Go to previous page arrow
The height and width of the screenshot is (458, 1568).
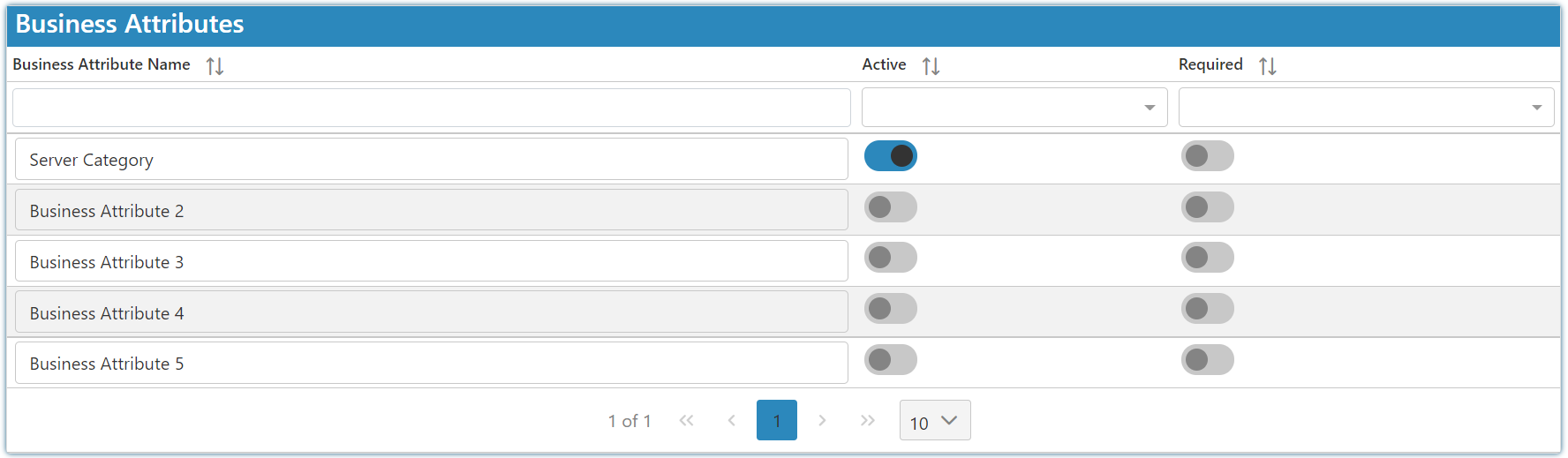[x=731, y=420]
